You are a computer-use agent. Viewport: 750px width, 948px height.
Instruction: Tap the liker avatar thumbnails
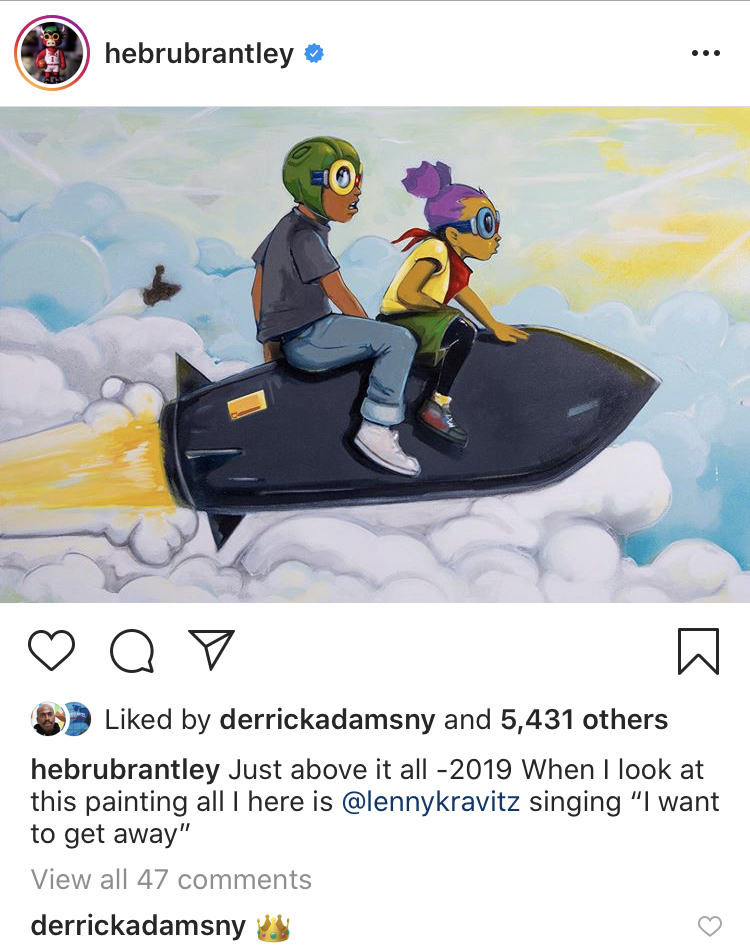[60, 719]
